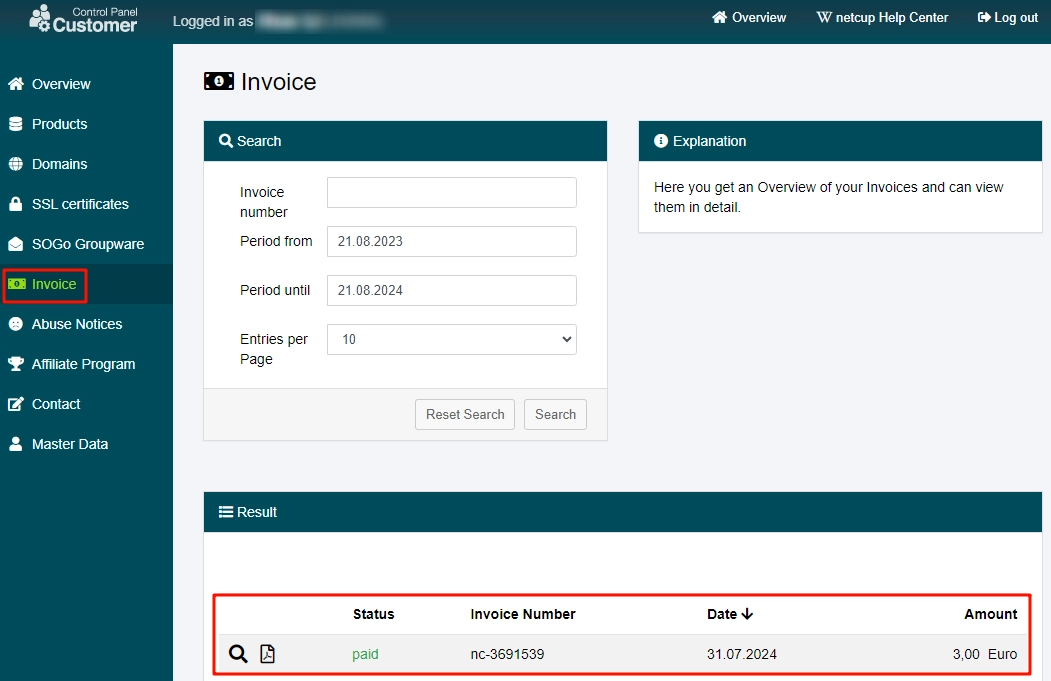Open SSL certificates section
This screenshot has height=681, width=1051.
[x=80, y=204]
